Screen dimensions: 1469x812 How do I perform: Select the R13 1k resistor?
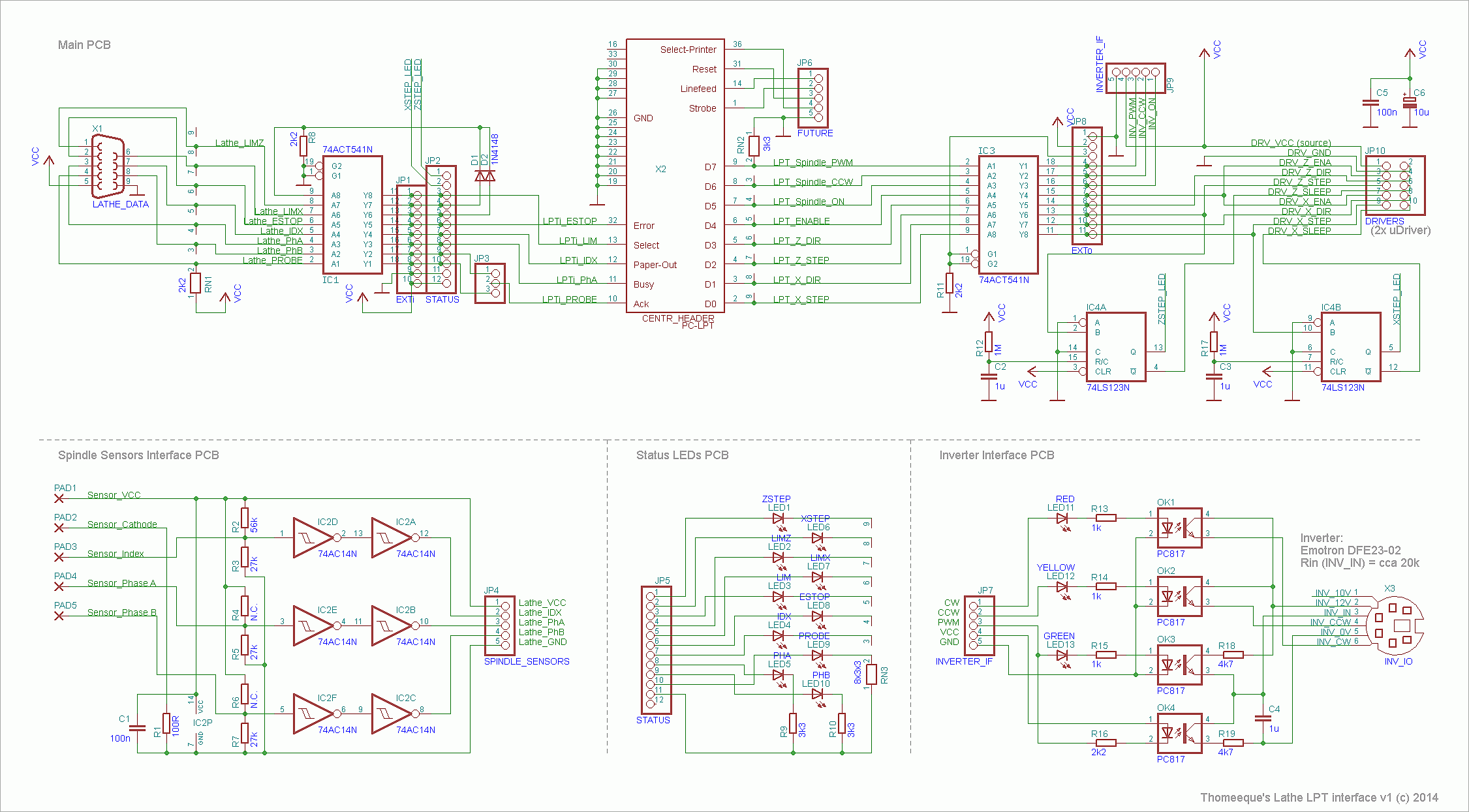click(1106, 518)
